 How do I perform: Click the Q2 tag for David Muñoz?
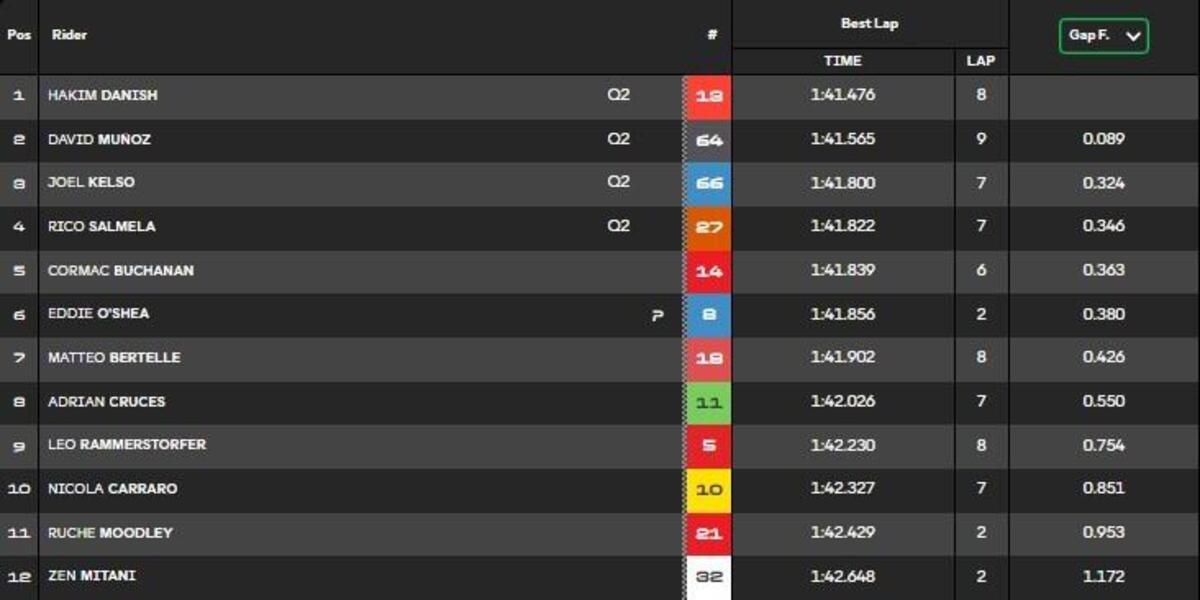click(618, 139)
